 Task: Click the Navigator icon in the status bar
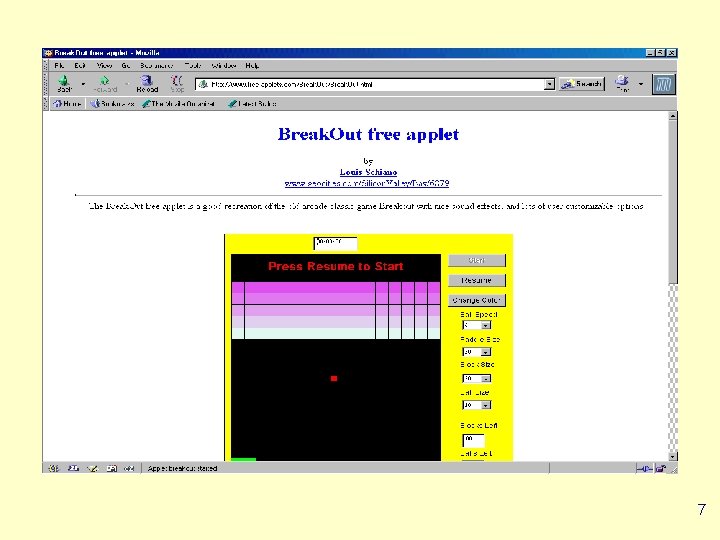pos(54,468)
